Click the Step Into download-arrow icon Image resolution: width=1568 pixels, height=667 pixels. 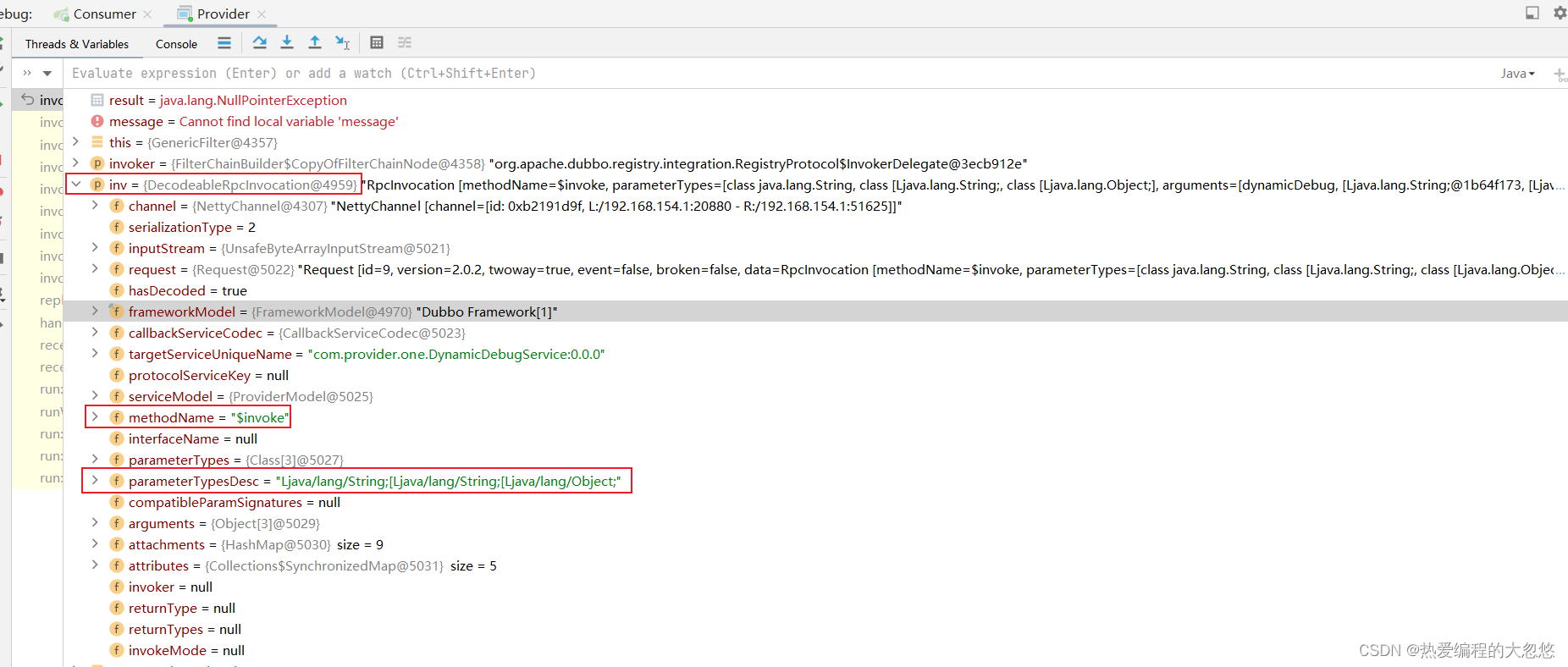point(287,42)
